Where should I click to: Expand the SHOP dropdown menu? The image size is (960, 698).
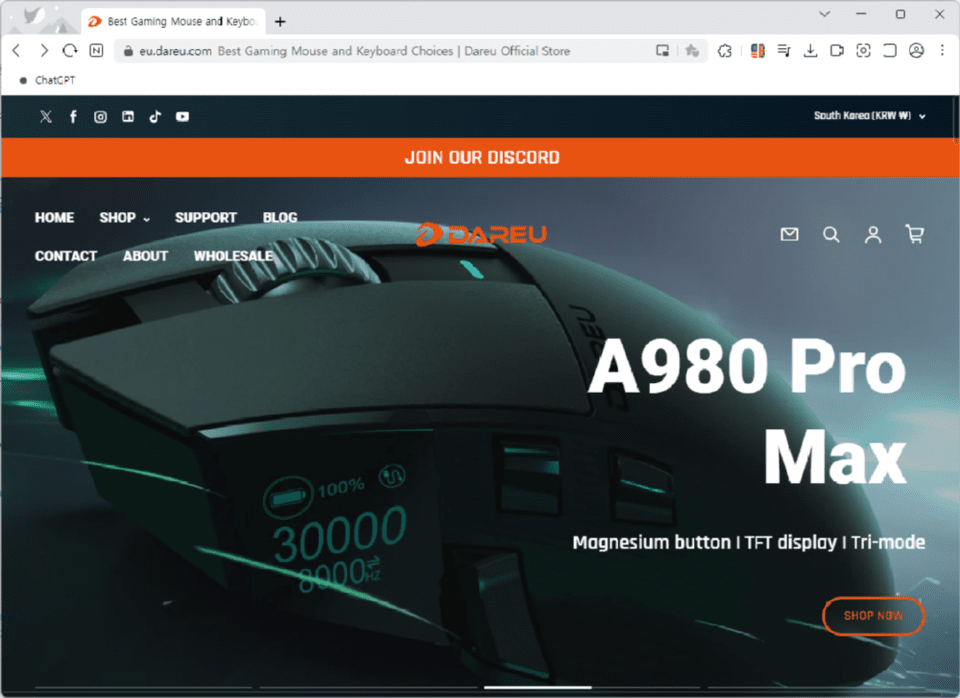124,217
